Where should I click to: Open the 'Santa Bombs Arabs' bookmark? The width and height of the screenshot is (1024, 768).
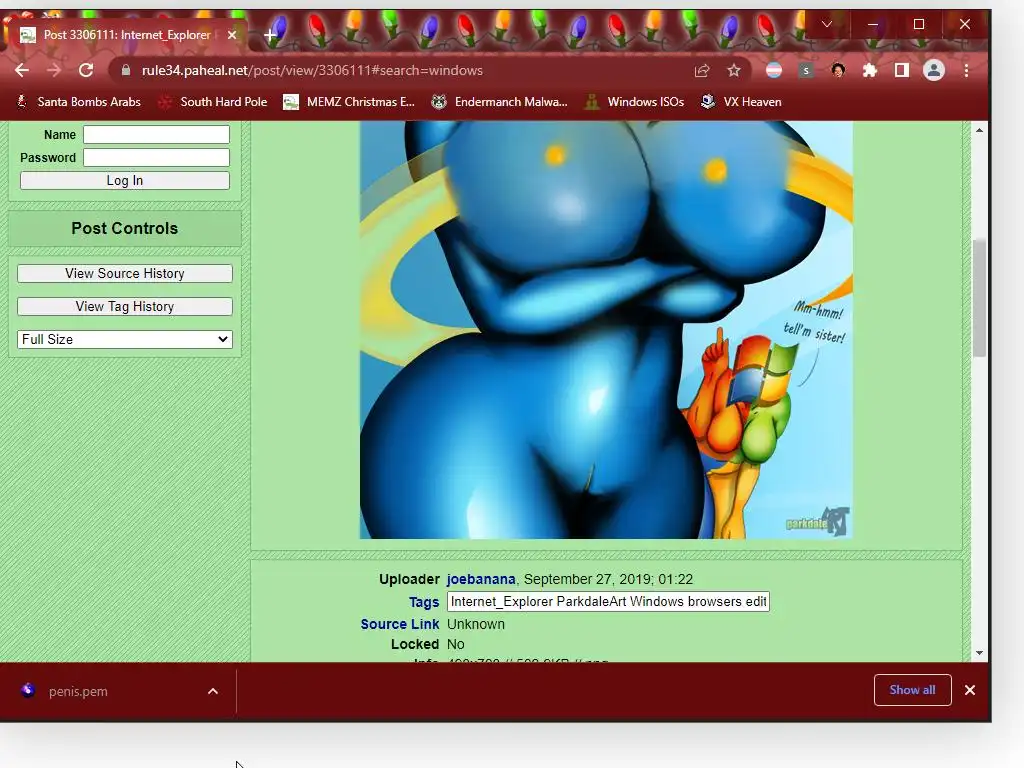(x=78, y=102)
